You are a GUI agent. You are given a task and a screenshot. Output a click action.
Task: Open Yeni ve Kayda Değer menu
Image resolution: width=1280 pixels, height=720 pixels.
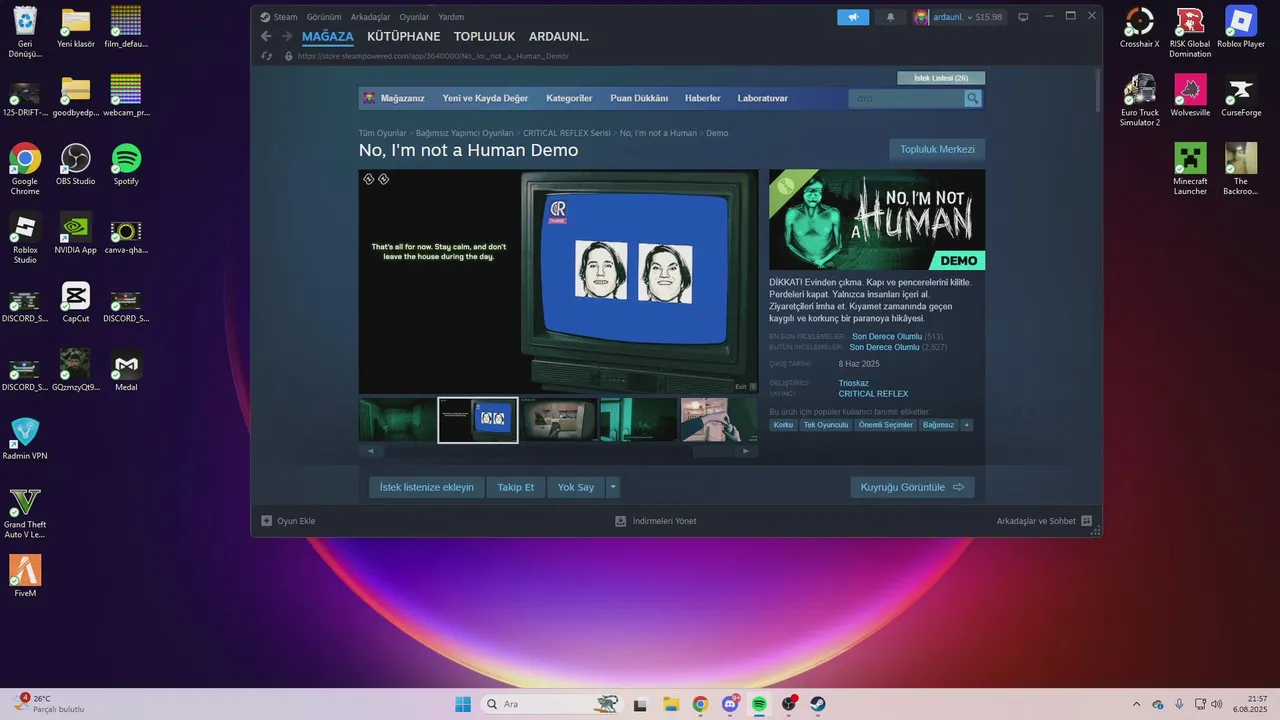[485, 98]
